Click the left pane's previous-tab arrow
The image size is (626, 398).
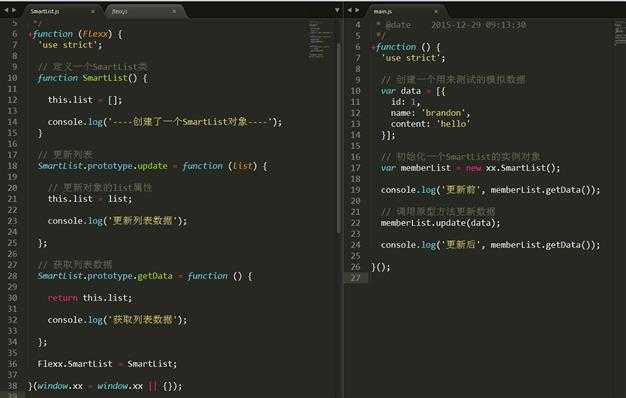(6, 10)
